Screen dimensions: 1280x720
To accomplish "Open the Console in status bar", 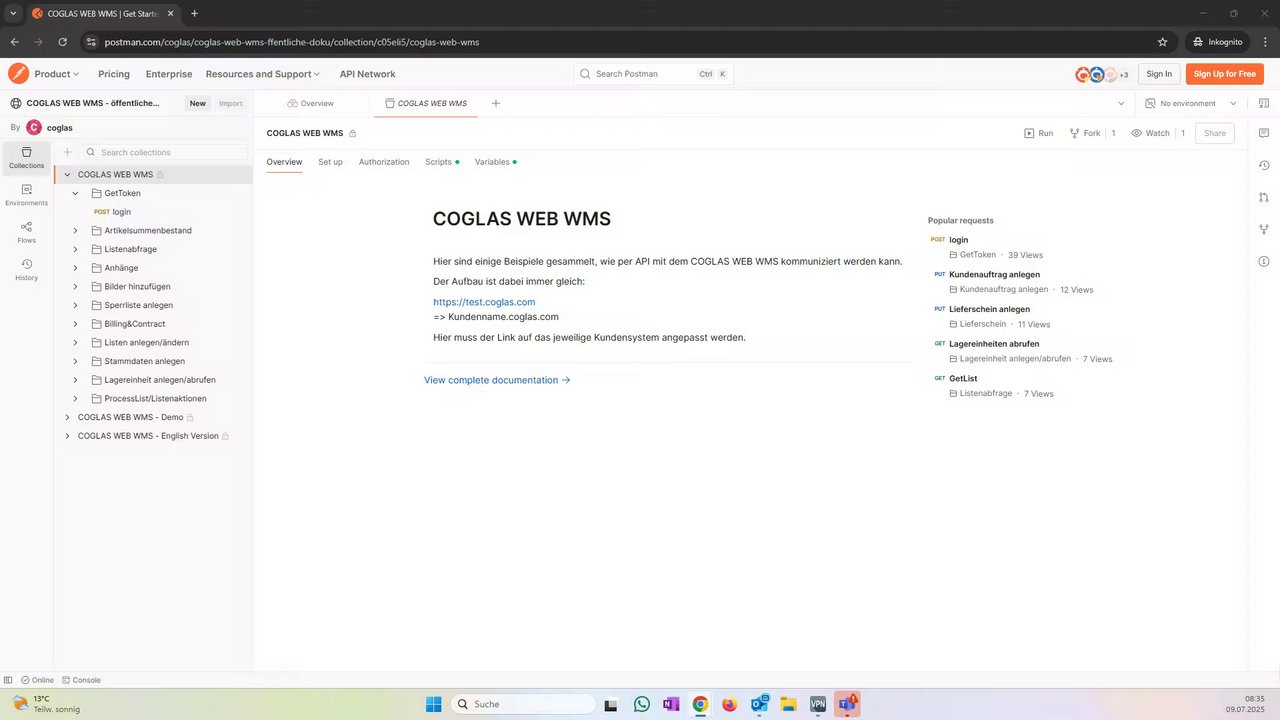I will pos(80,680).
